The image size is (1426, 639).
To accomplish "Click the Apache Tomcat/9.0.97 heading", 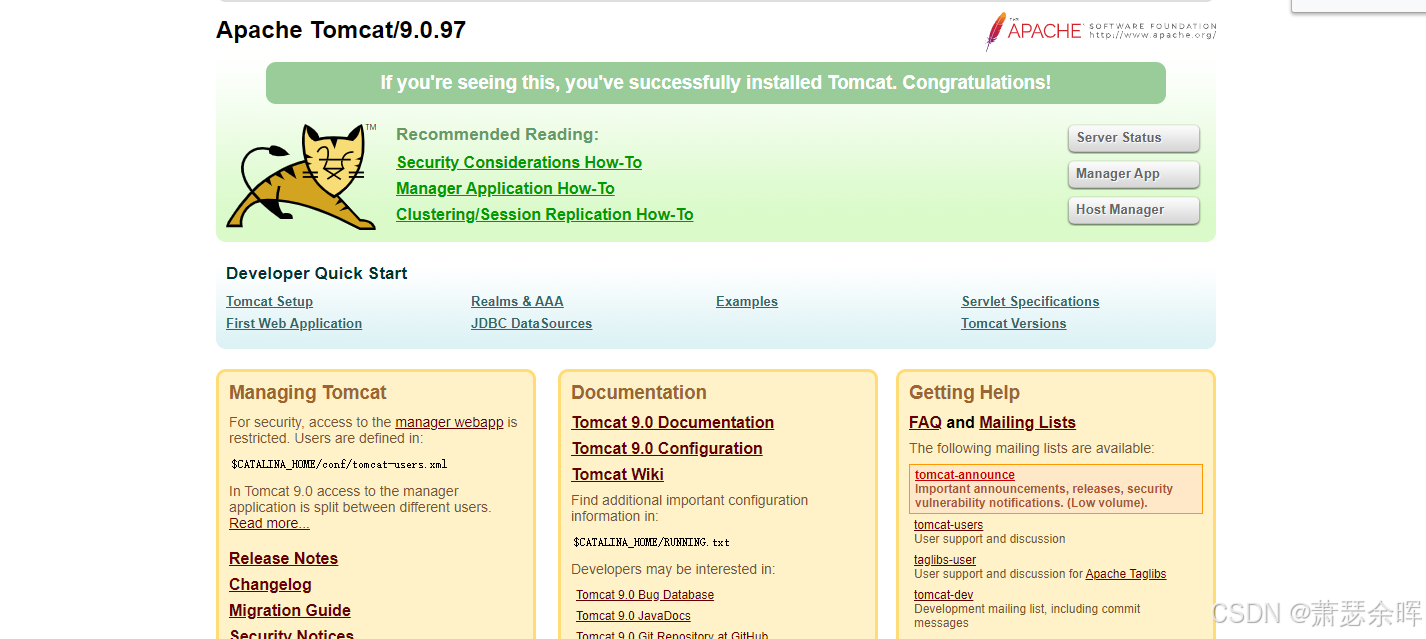I will coord(341,30).
